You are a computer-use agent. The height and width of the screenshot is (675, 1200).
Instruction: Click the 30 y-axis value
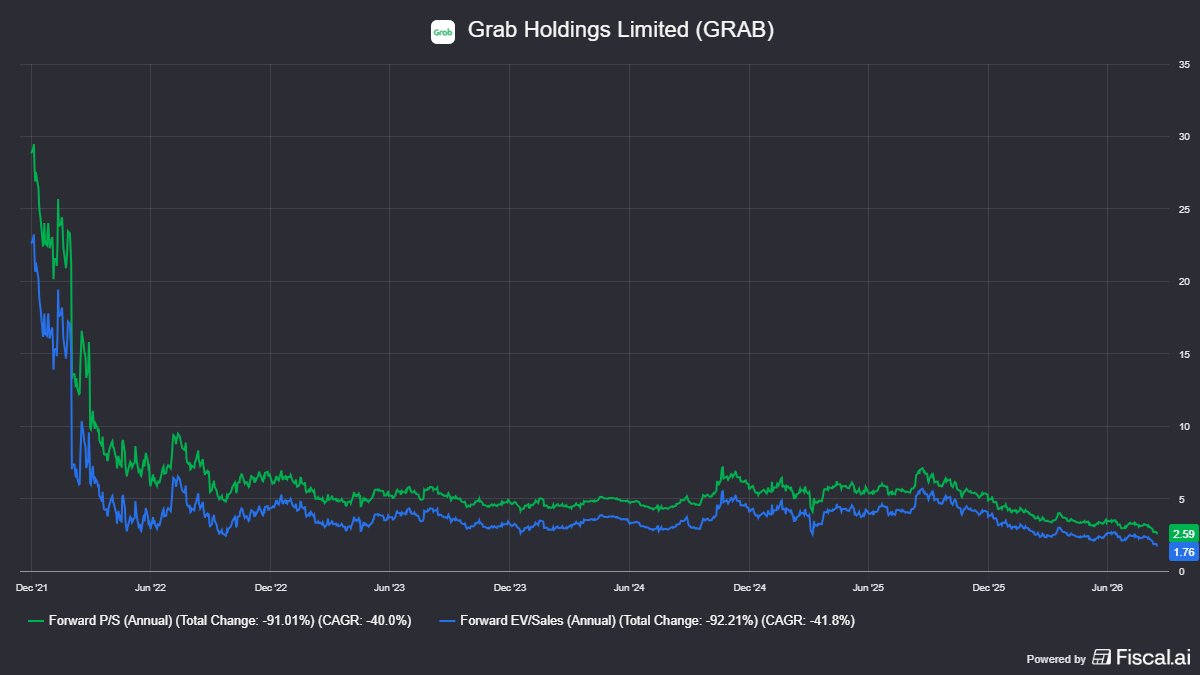[x=1184, y=137]
